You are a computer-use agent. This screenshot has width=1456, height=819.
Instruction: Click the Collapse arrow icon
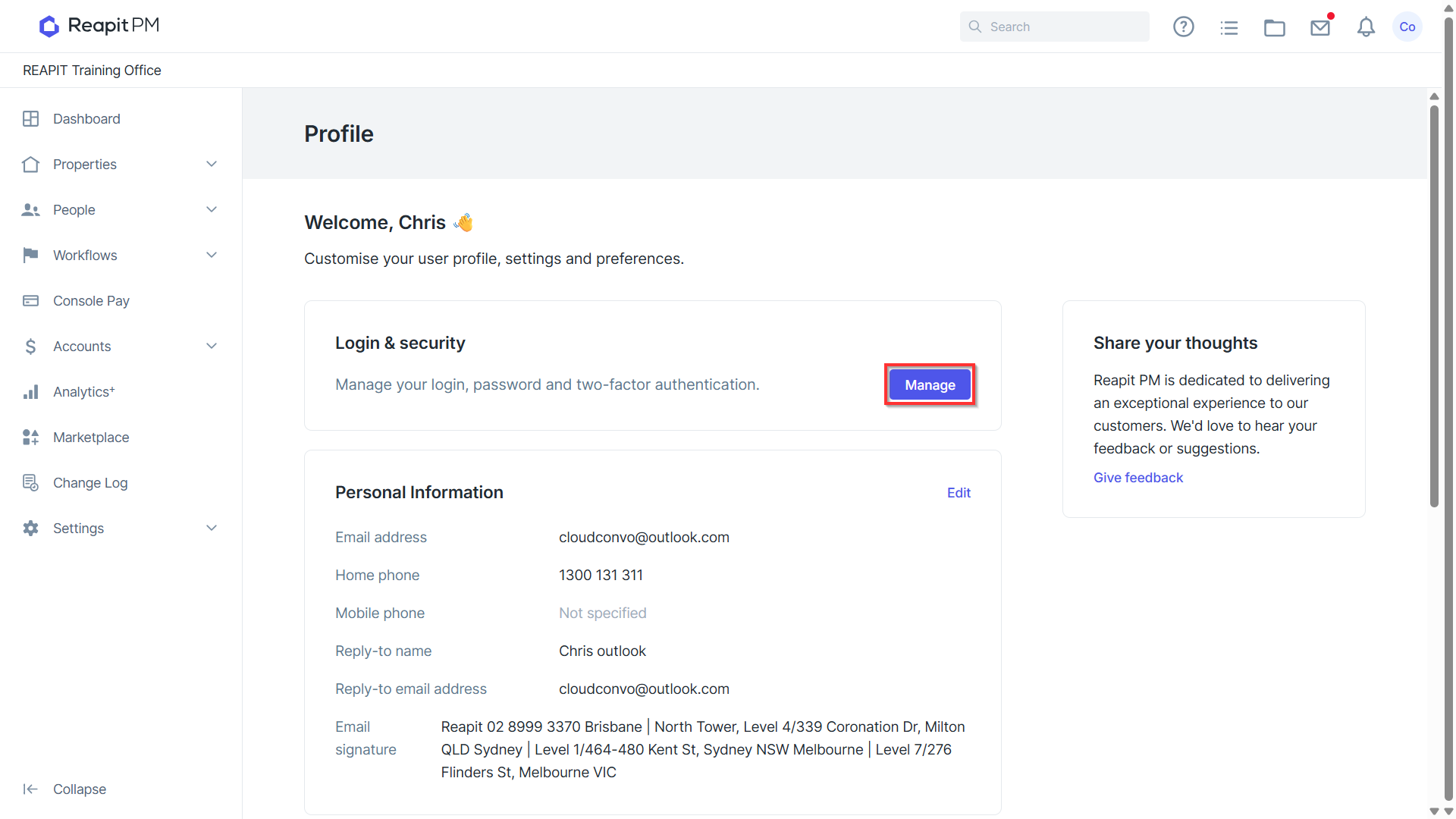(30, 789)
